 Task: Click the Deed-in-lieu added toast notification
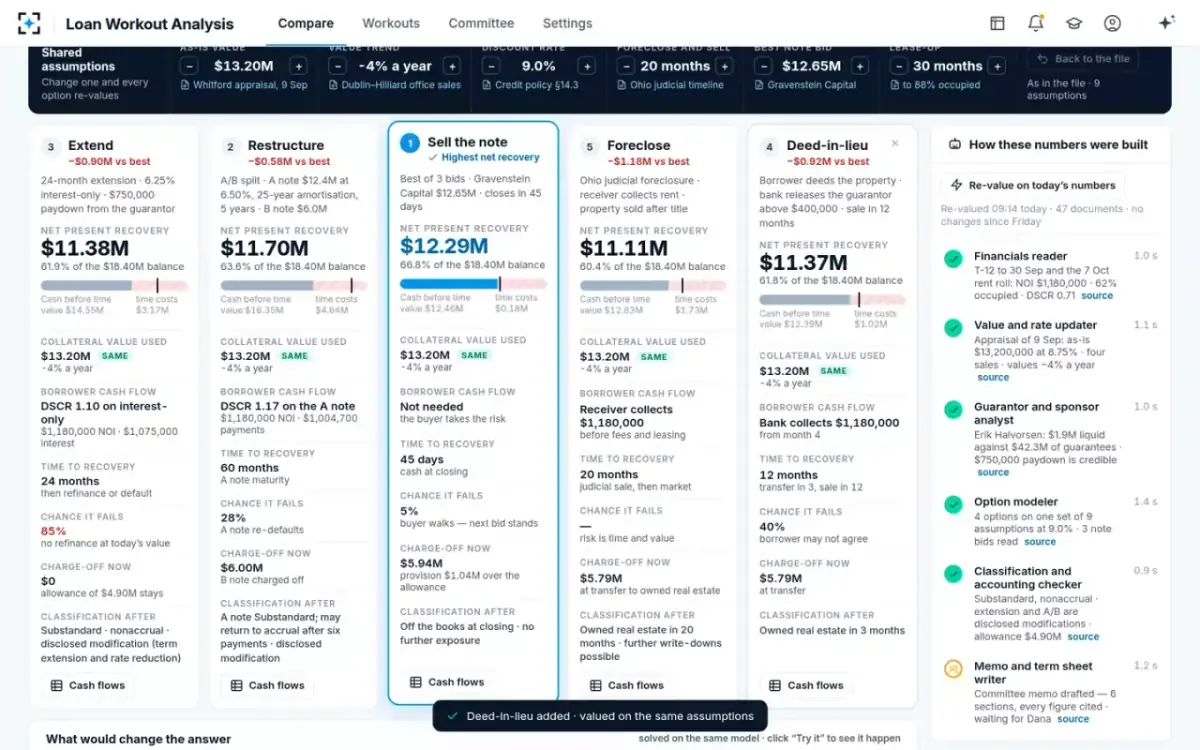[600, 716]
